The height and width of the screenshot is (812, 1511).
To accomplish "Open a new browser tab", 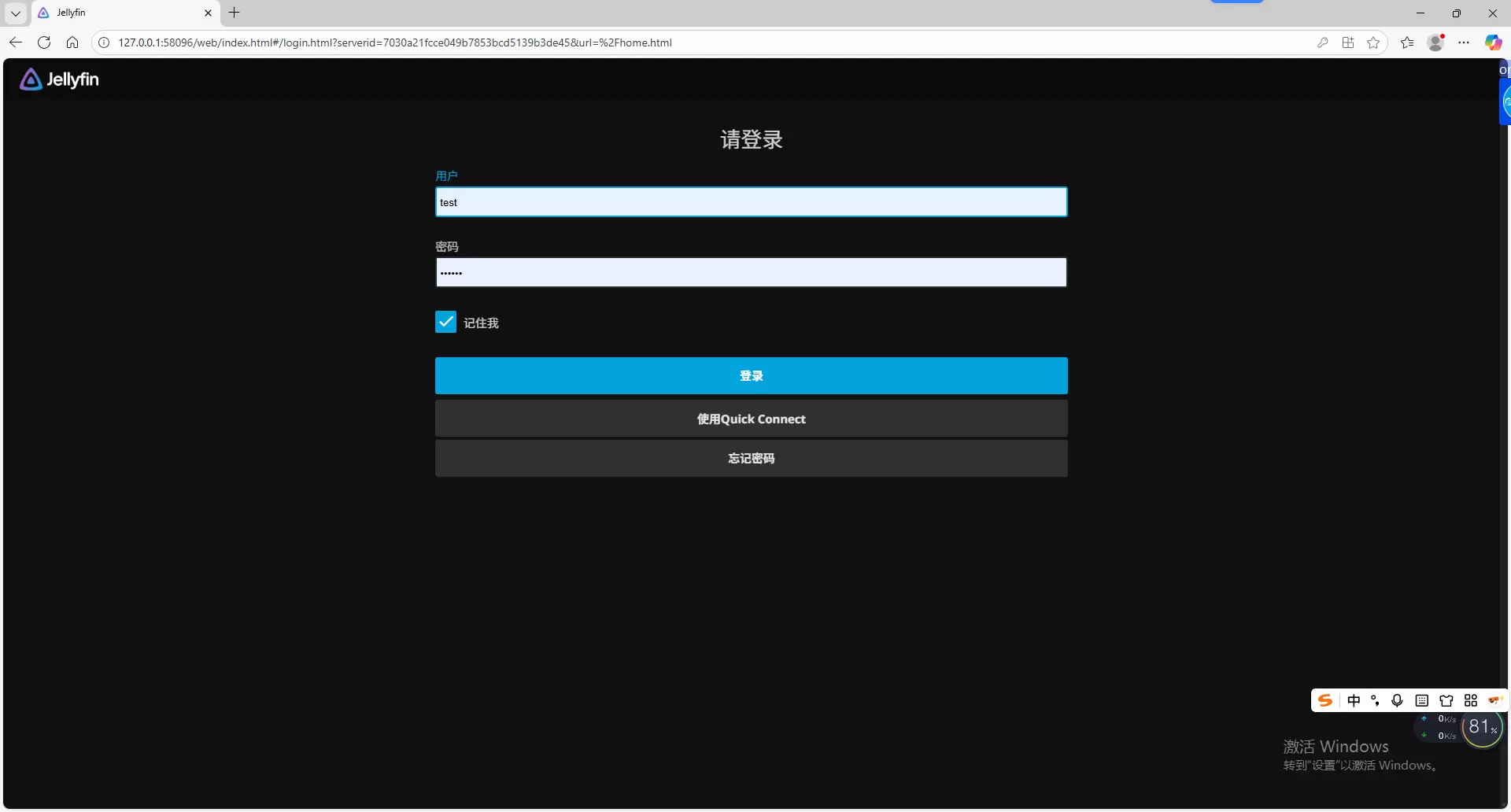I will [x=234, y=13].
